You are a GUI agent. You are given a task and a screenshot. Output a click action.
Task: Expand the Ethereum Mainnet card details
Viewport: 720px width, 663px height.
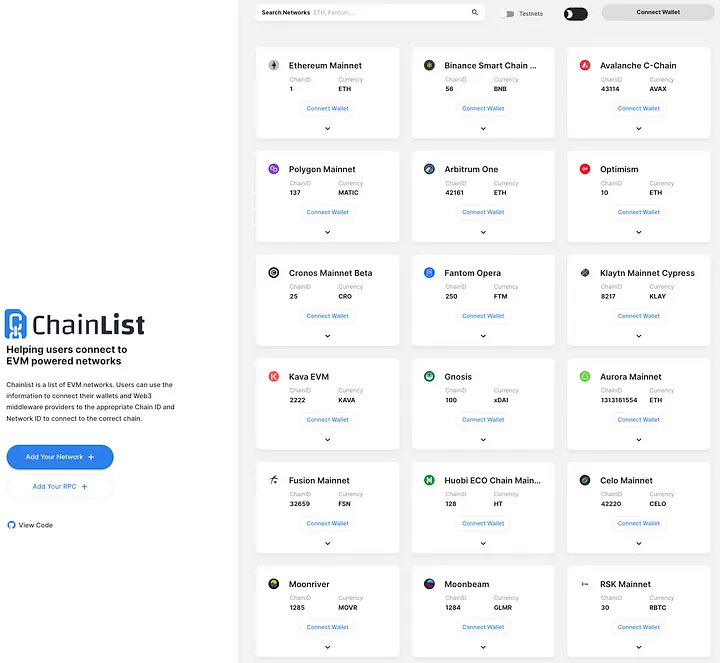pyautogui.click(x=328, y=128)
